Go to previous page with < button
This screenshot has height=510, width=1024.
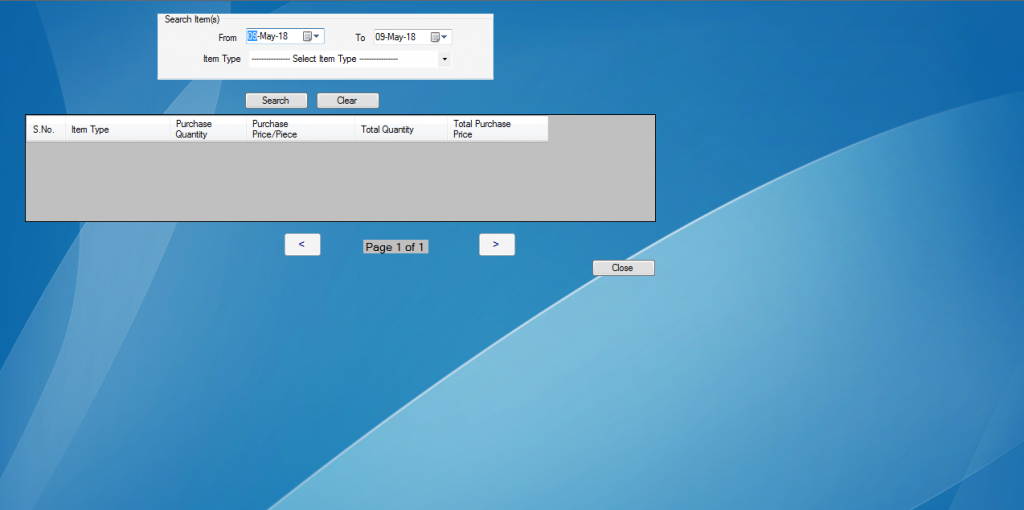(x=302, y=244)
